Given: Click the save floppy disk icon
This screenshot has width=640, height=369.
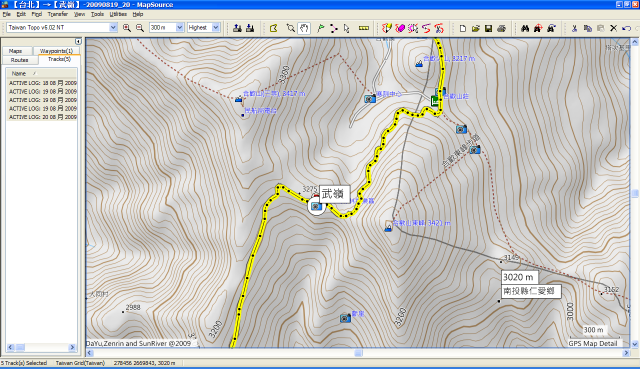Looking at the screenshot, I should point(488,28).
